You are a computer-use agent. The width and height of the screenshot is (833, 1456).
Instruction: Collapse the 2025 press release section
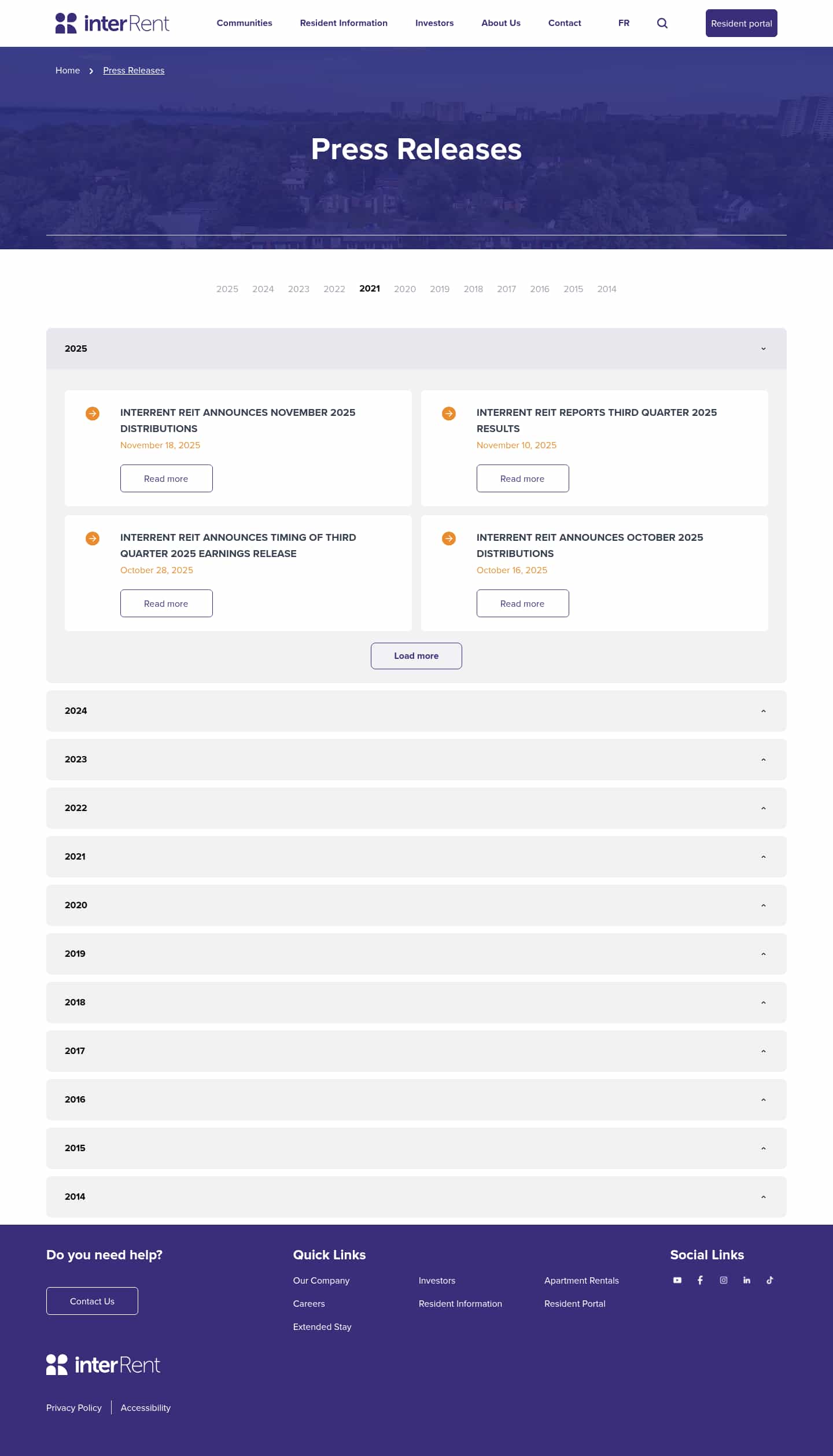tap(763, 349)
